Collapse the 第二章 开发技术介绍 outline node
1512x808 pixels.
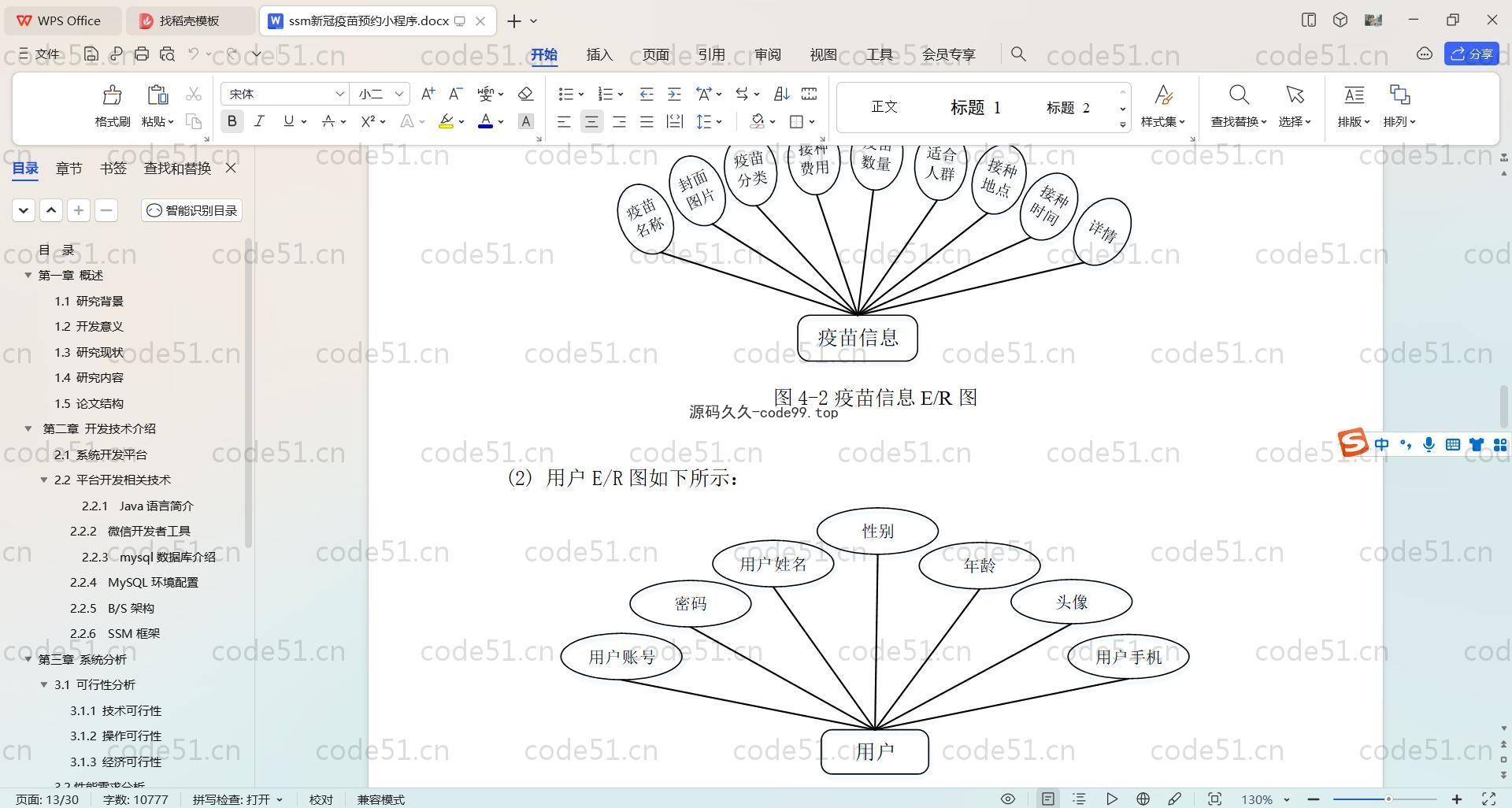(28, 428)
